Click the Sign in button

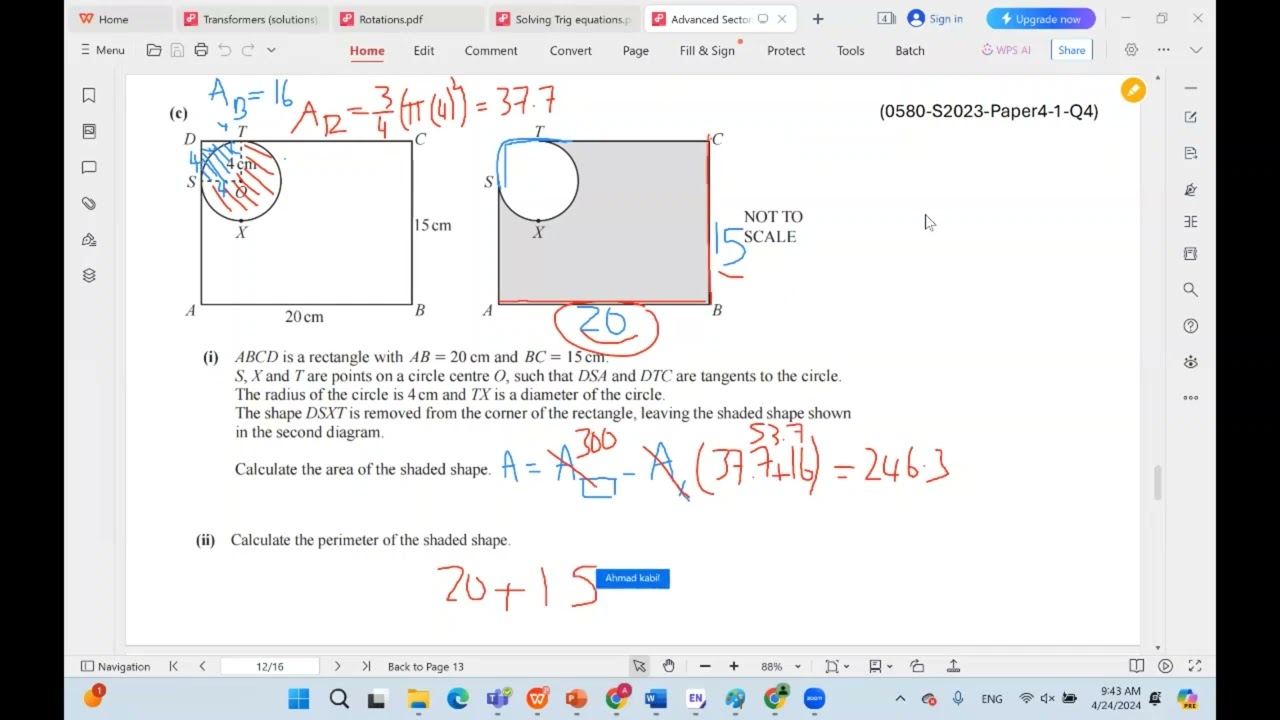point(935,19)
